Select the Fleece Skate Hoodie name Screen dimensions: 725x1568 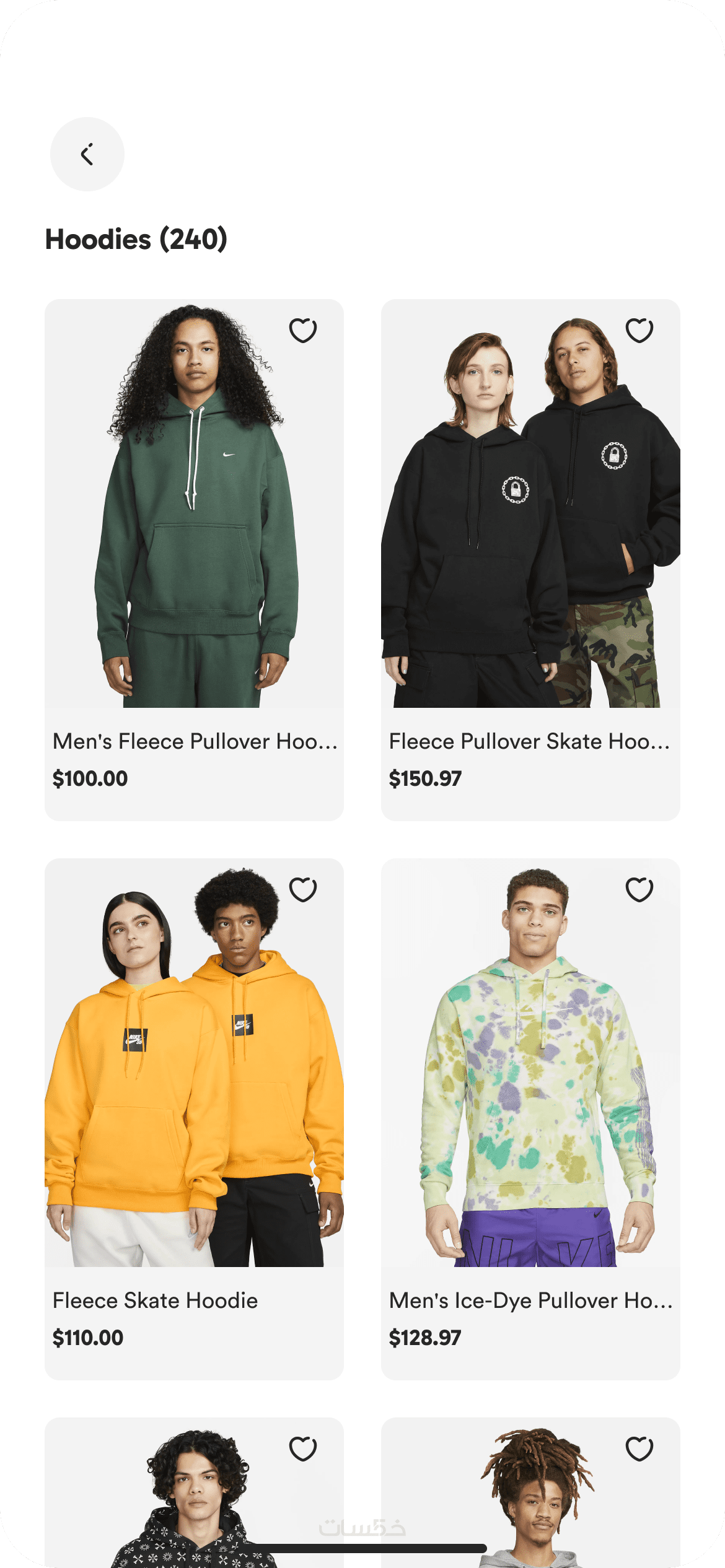[156, 1300]
